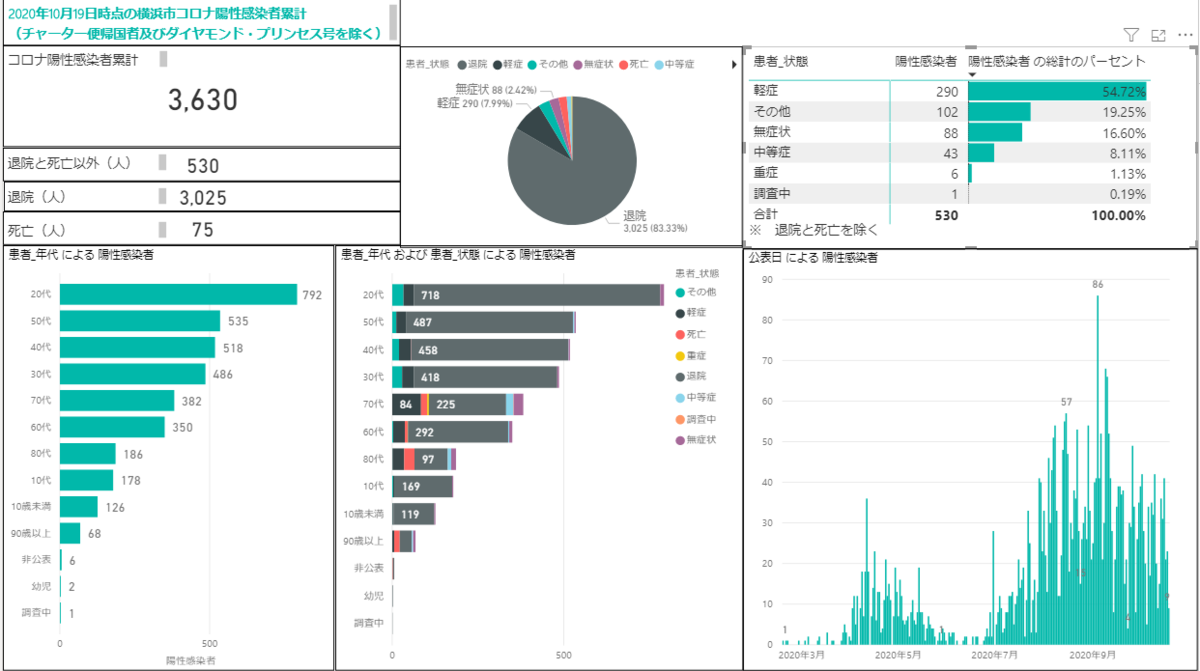The width and height of the screenshot is (1200, 671).
Task: Click the 382 bar for 70代
Action: pos(117,400)
